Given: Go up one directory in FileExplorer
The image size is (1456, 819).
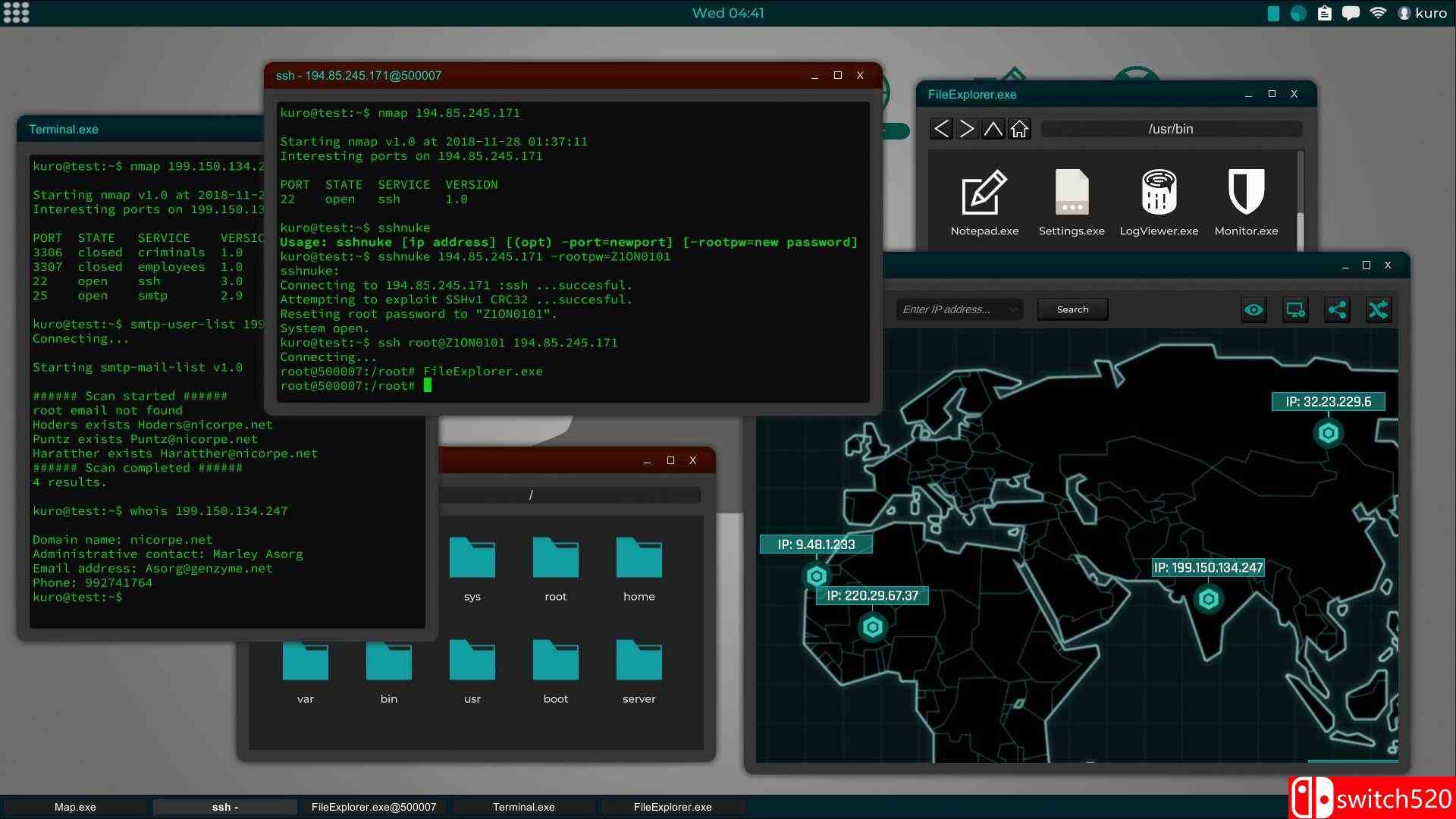Looking at the screenshot, I should [993, 129].
